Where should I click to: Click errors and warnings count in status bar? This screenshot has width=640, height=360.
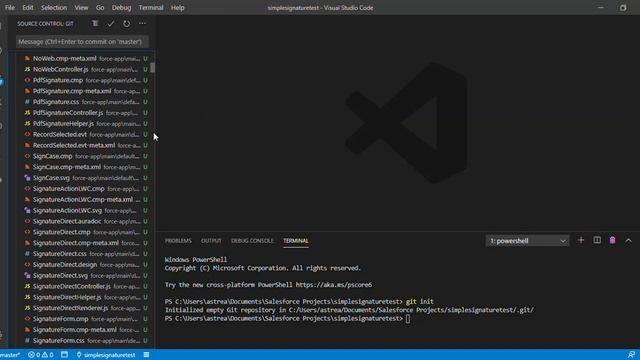[x=41, y=355]
